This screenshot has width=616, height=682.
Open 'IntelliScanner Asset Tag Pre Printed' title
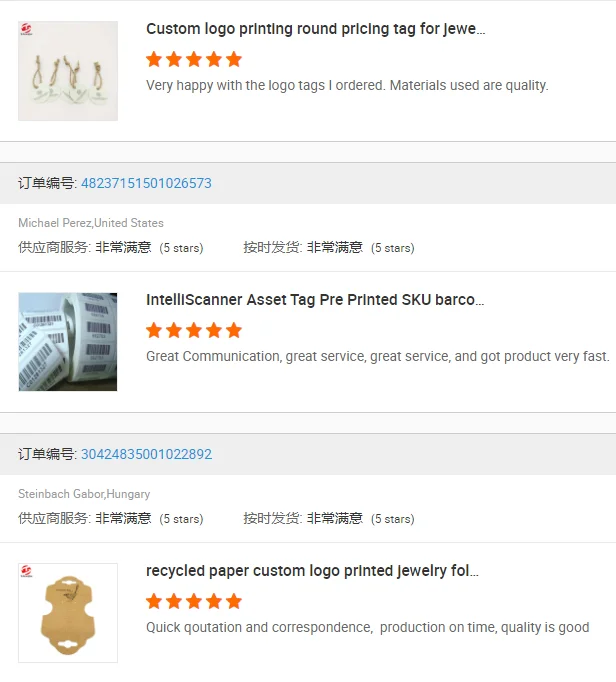pyautogui.click(x=315, y=300)
